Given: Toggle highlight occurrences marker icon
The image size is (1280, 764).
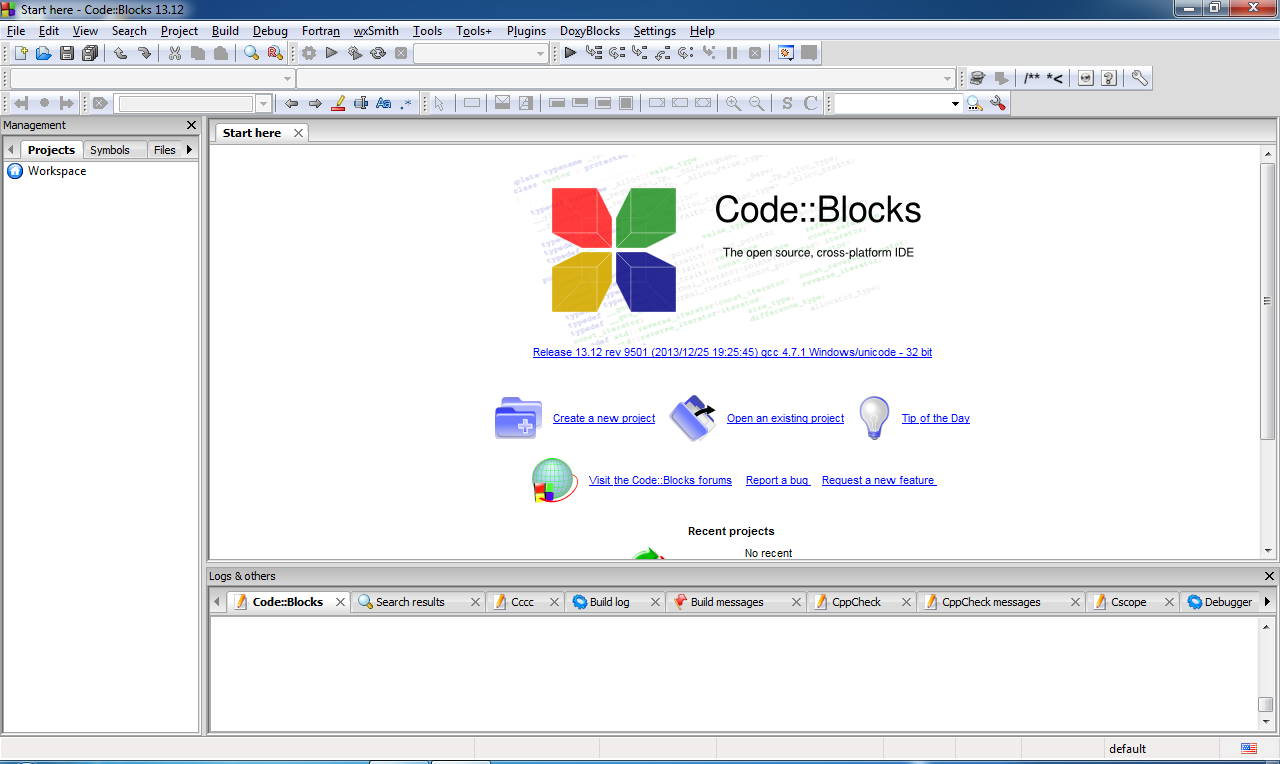Looking at the screenshot, I should pyautogui.click(x=338, y=103).
